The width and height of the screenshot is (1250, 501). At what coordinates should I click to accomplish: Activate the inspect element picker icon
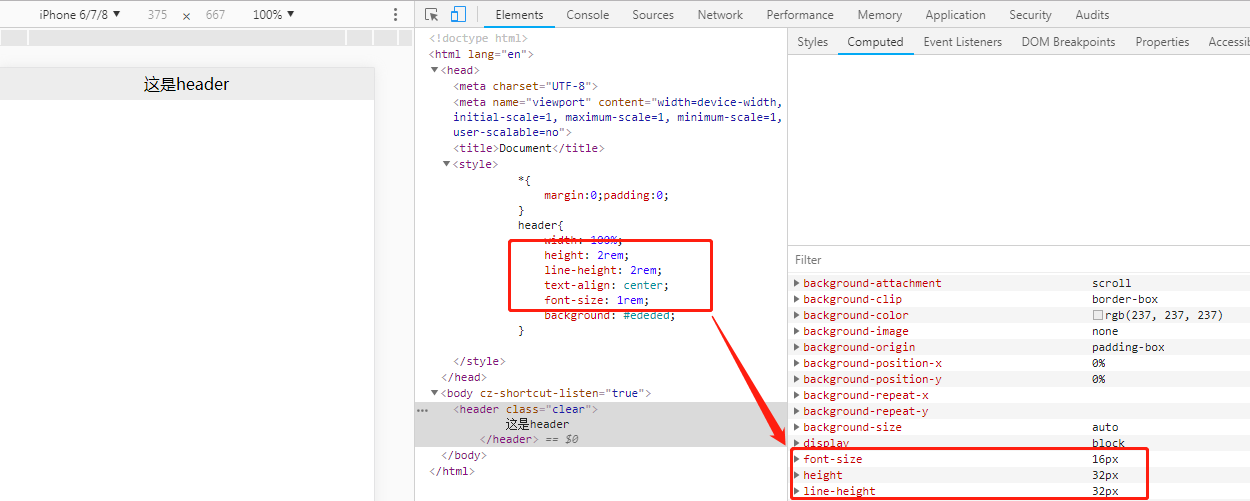[x=432, y=15]
